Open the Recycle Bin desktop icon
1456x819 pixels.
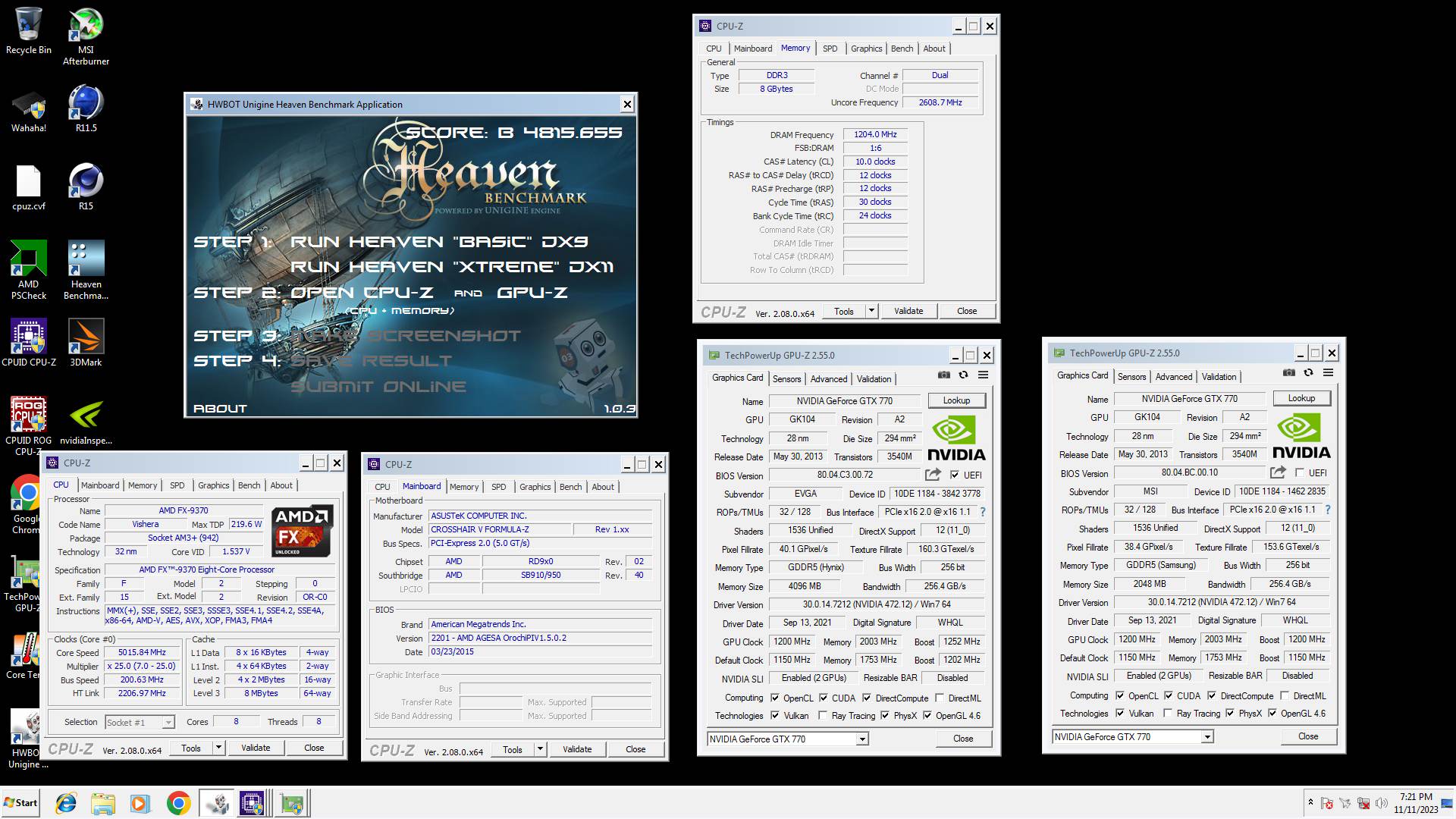pos(28,30)
